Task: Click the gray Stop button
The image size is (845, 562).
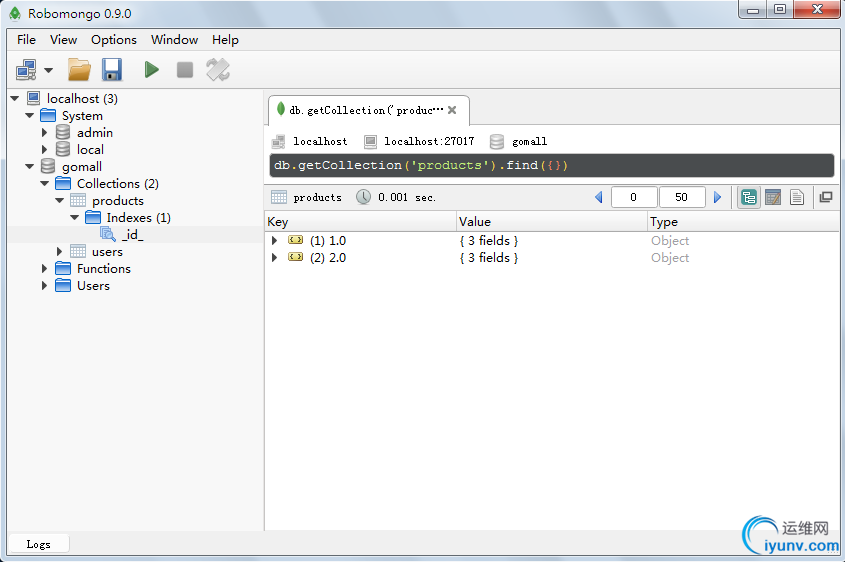Action: point(185,70)
